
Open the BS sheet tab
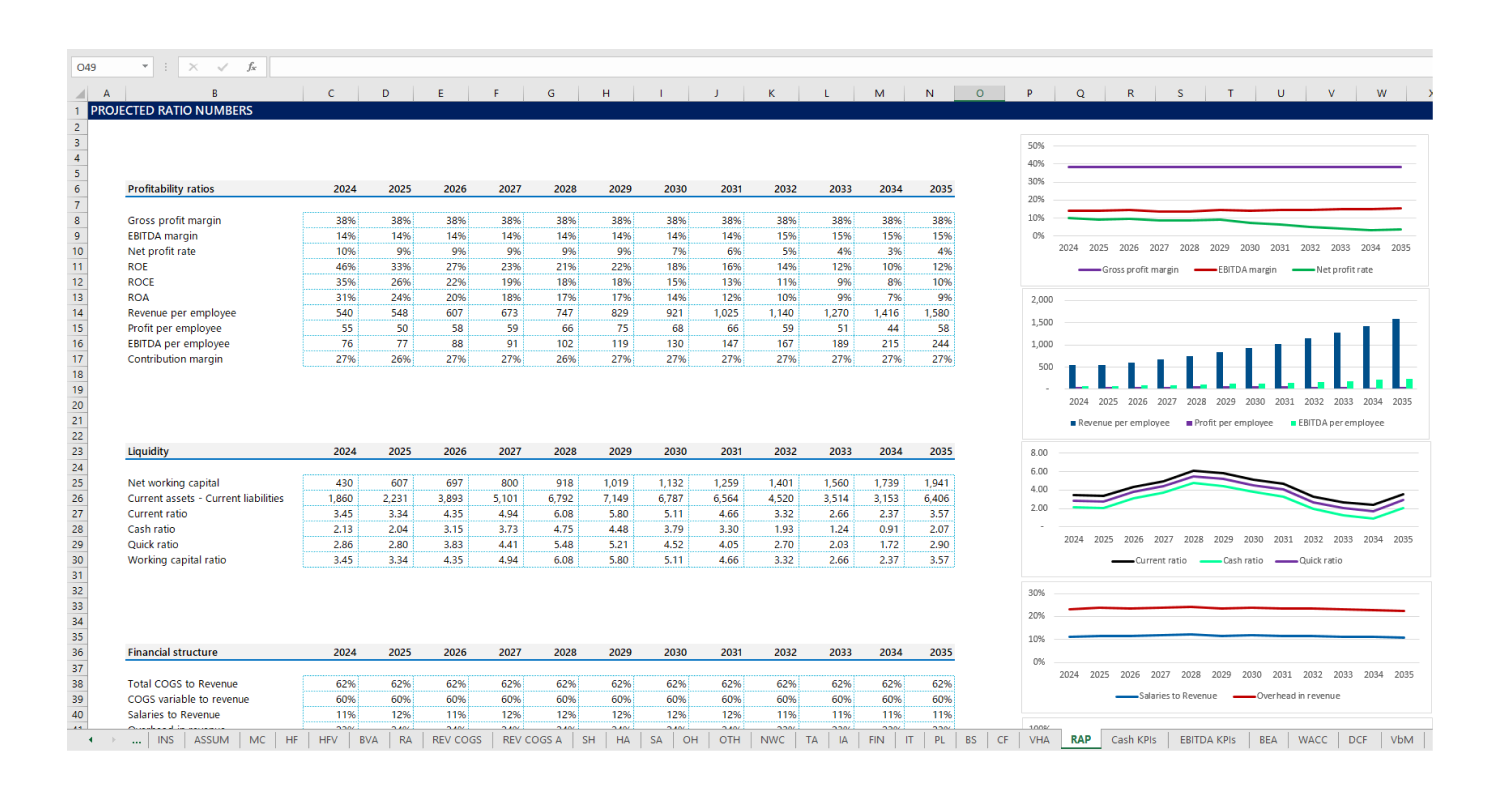pyautogui.click(x=970, y=740)
